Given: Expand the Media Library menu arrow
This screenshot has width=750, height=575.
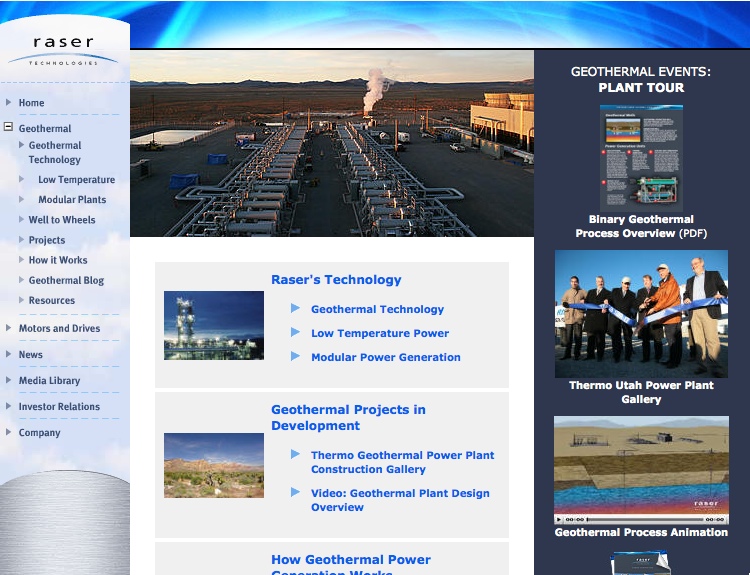Looking at the screenshot, I should (x=9, y=381).
